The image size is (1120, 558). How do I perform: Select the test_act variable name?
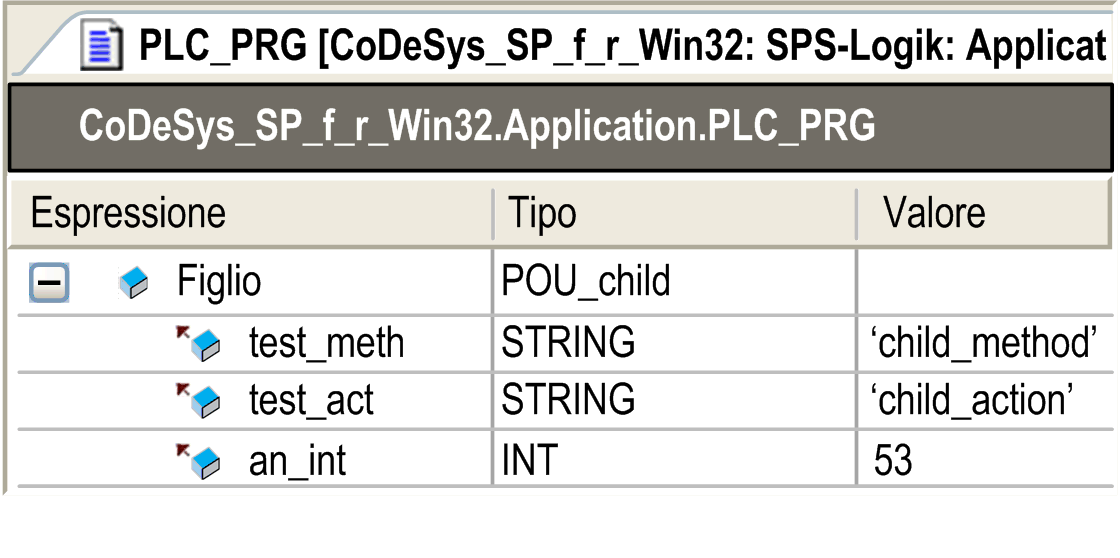(311, 401)
